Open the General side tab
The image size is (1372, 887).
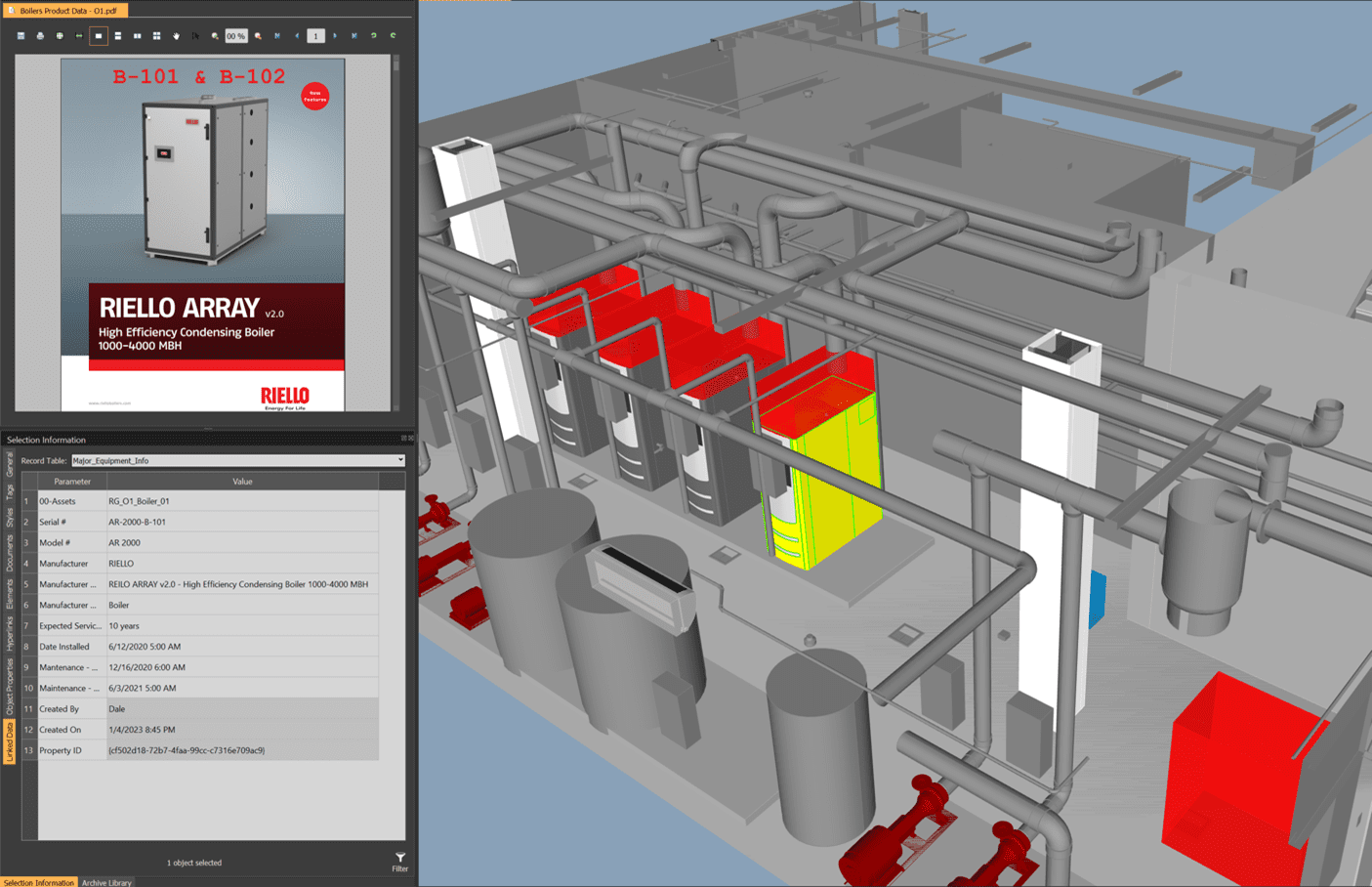[10, 464]
